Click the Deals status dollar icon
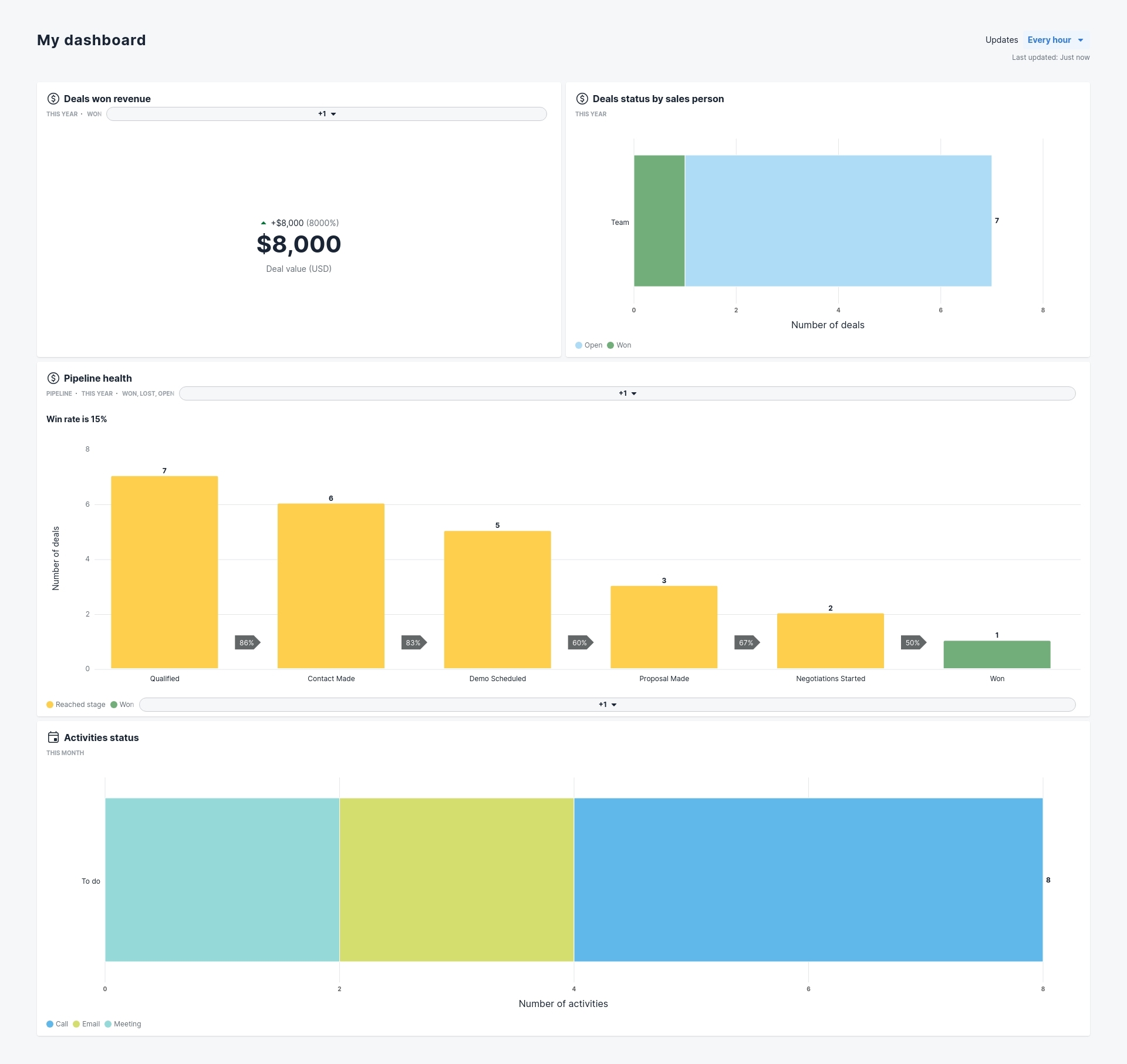Viewport: 1127px width, 1064px height. pyautogui.click(x=582, y=99)
